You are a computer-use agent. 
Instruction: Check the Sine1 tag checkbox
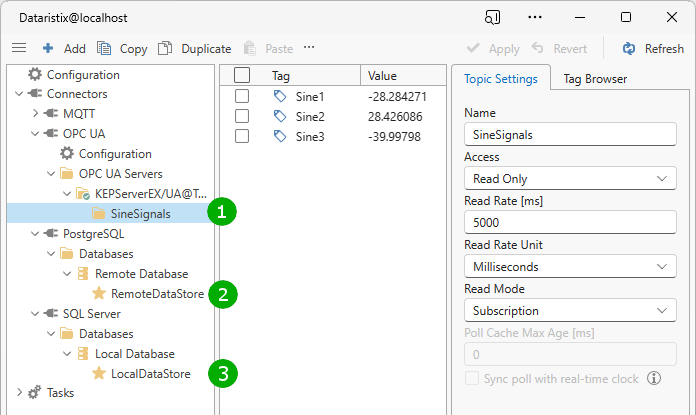coord(241,97)
